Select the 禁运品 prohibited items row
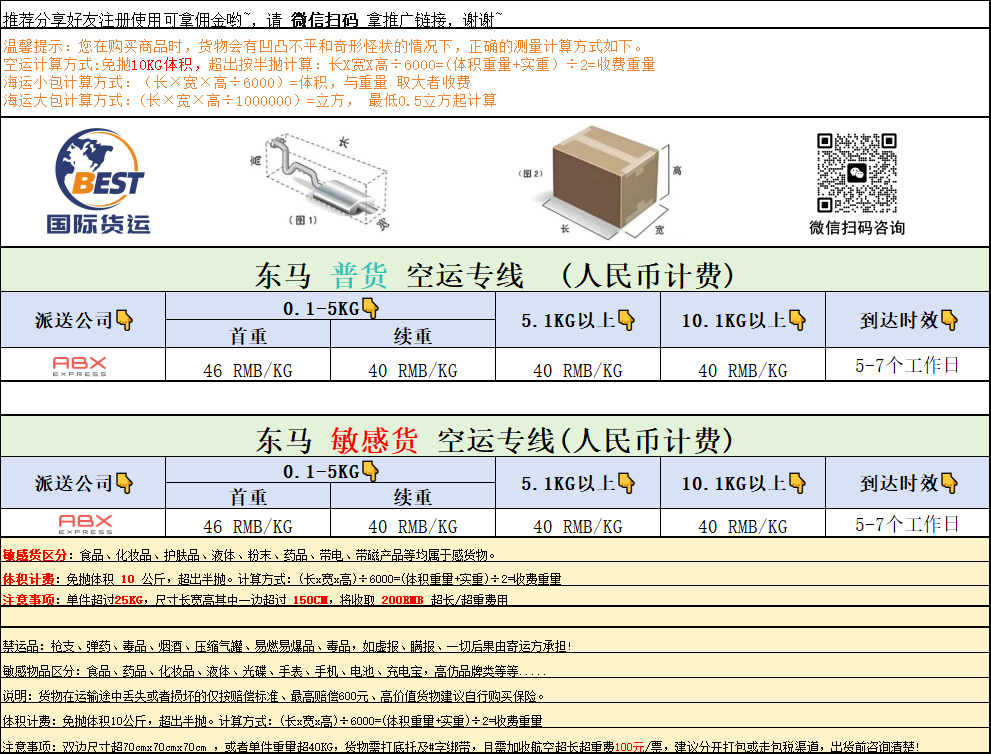This screenshot has width=991, height=754. click(495, 646)
